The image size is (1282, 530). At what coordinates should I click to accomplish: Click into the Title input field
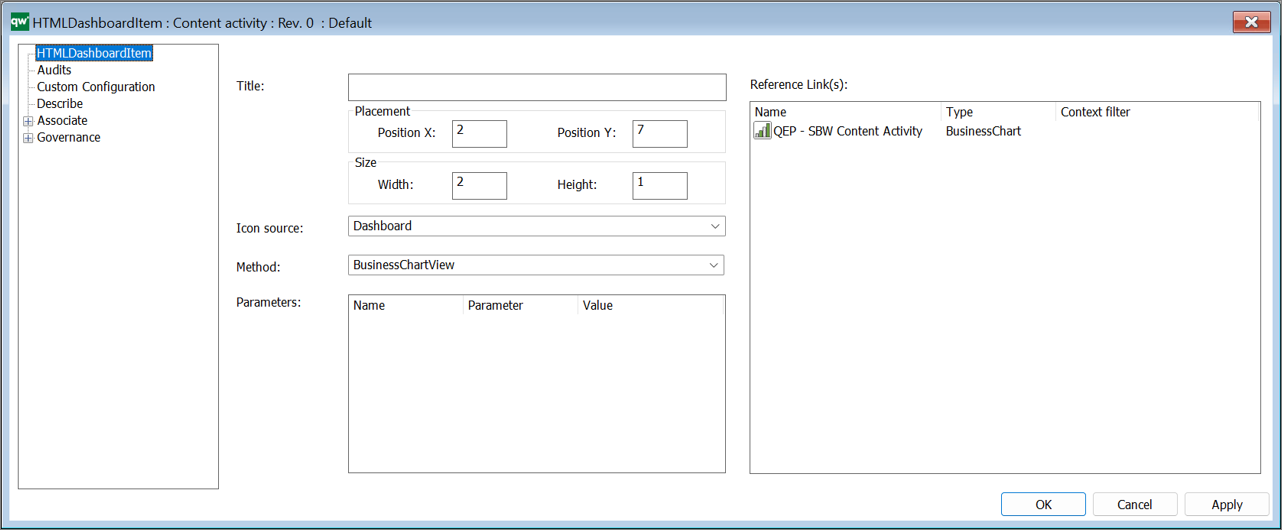(537, 87)
